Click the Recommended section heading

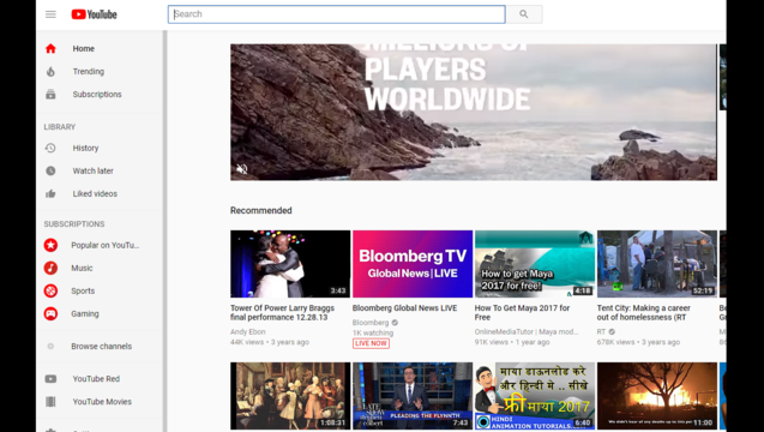pos(261,210)
